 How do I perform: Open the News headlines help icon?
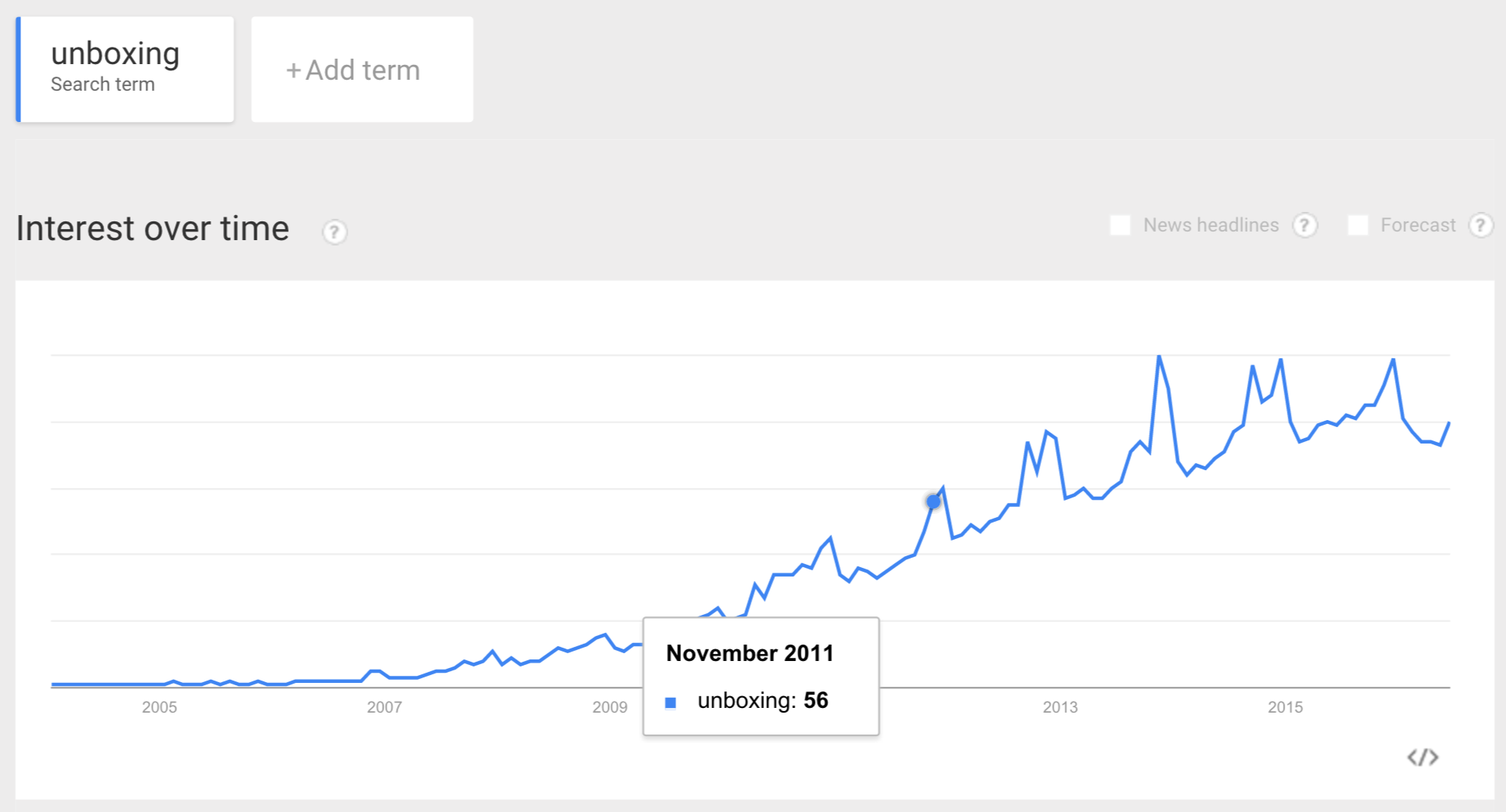1304,225
